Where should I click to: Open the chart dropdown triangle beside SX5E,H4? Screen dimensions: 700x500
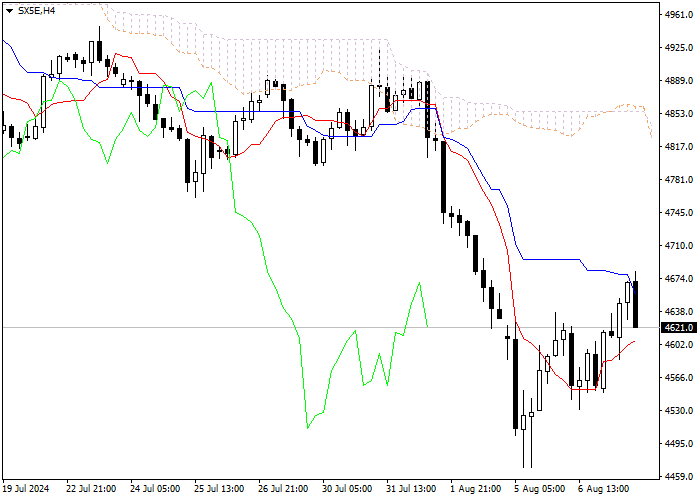coord(10,11)
